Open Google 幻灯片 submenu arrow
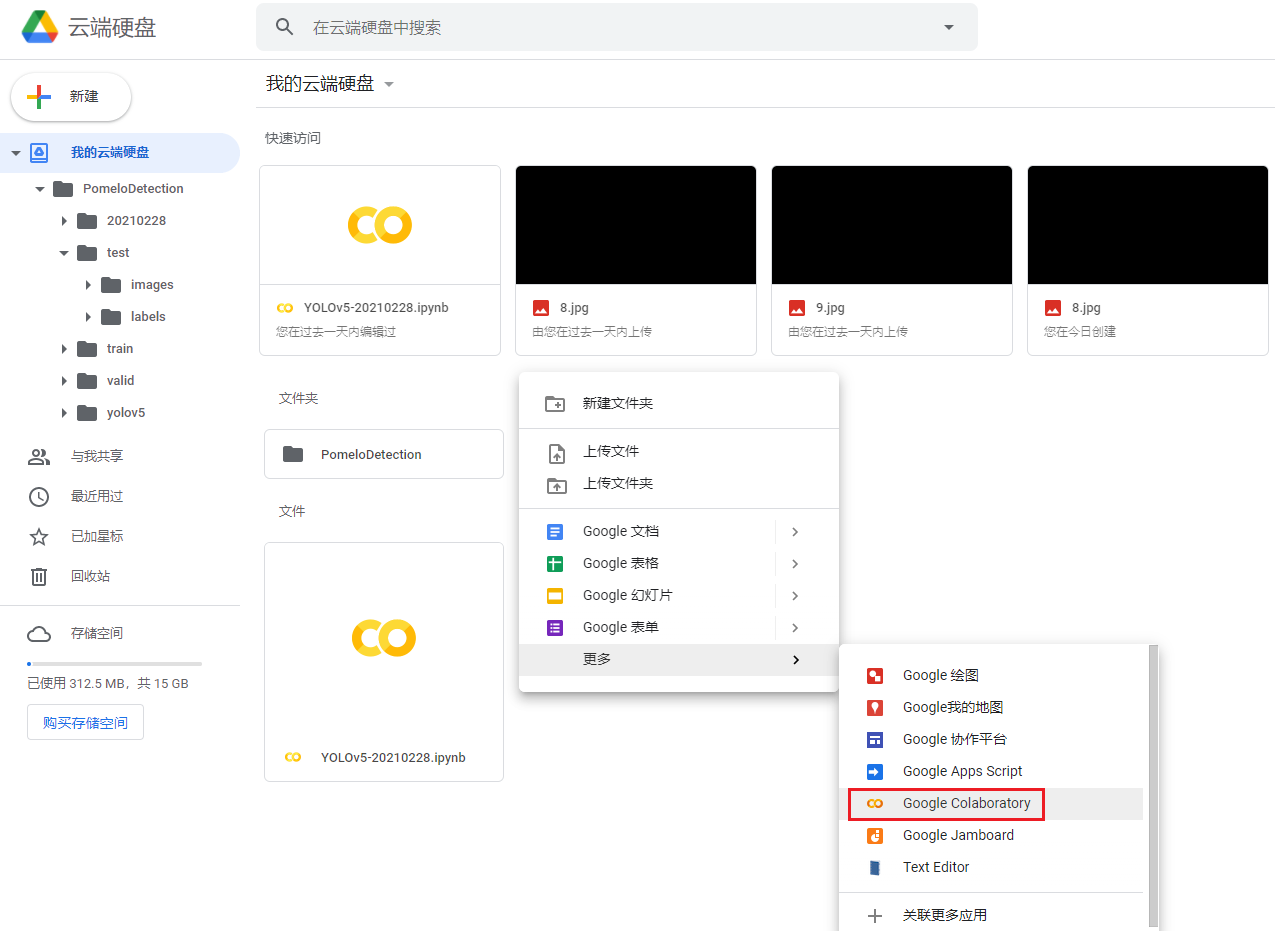This screenshot has width=1275, height=931. click(795, 596)
